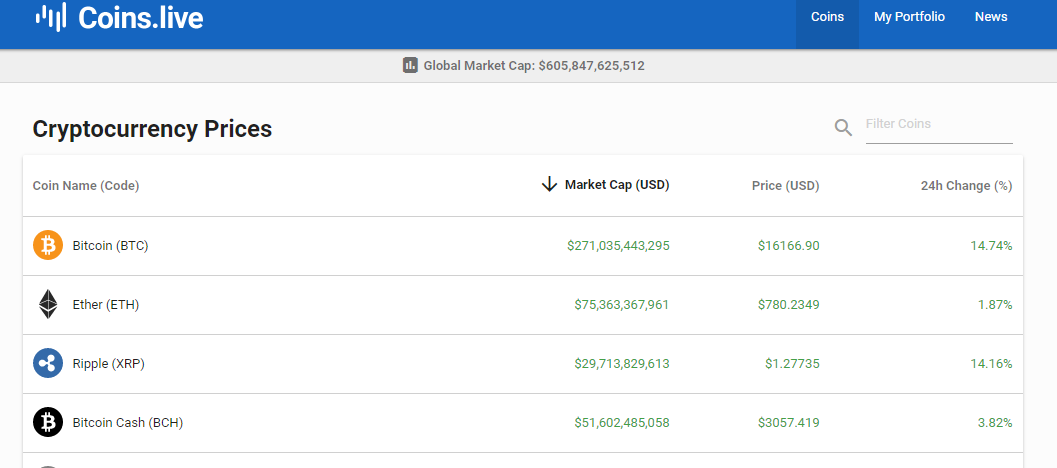Open the Ripple (XRP) row
The width and height of the screenshot is (1057, 468).
click(522, 364)
